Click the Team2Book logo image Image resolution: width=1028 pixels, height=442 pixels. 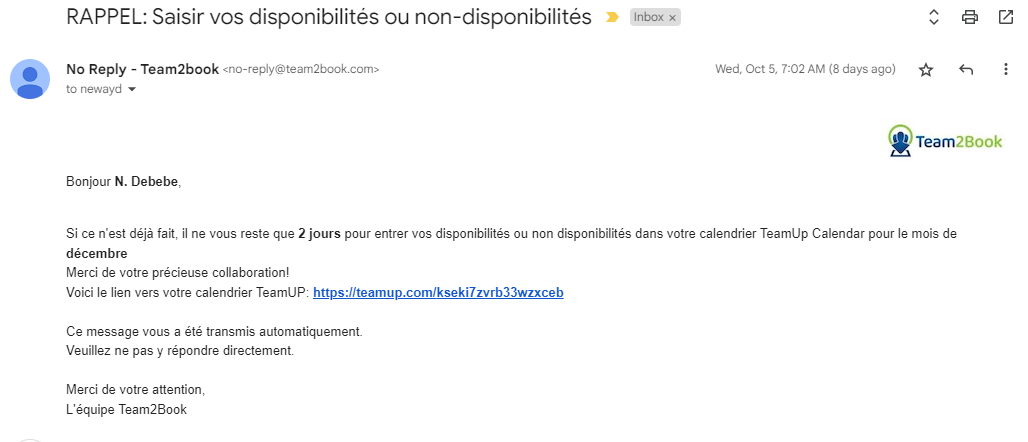point(945,140)
